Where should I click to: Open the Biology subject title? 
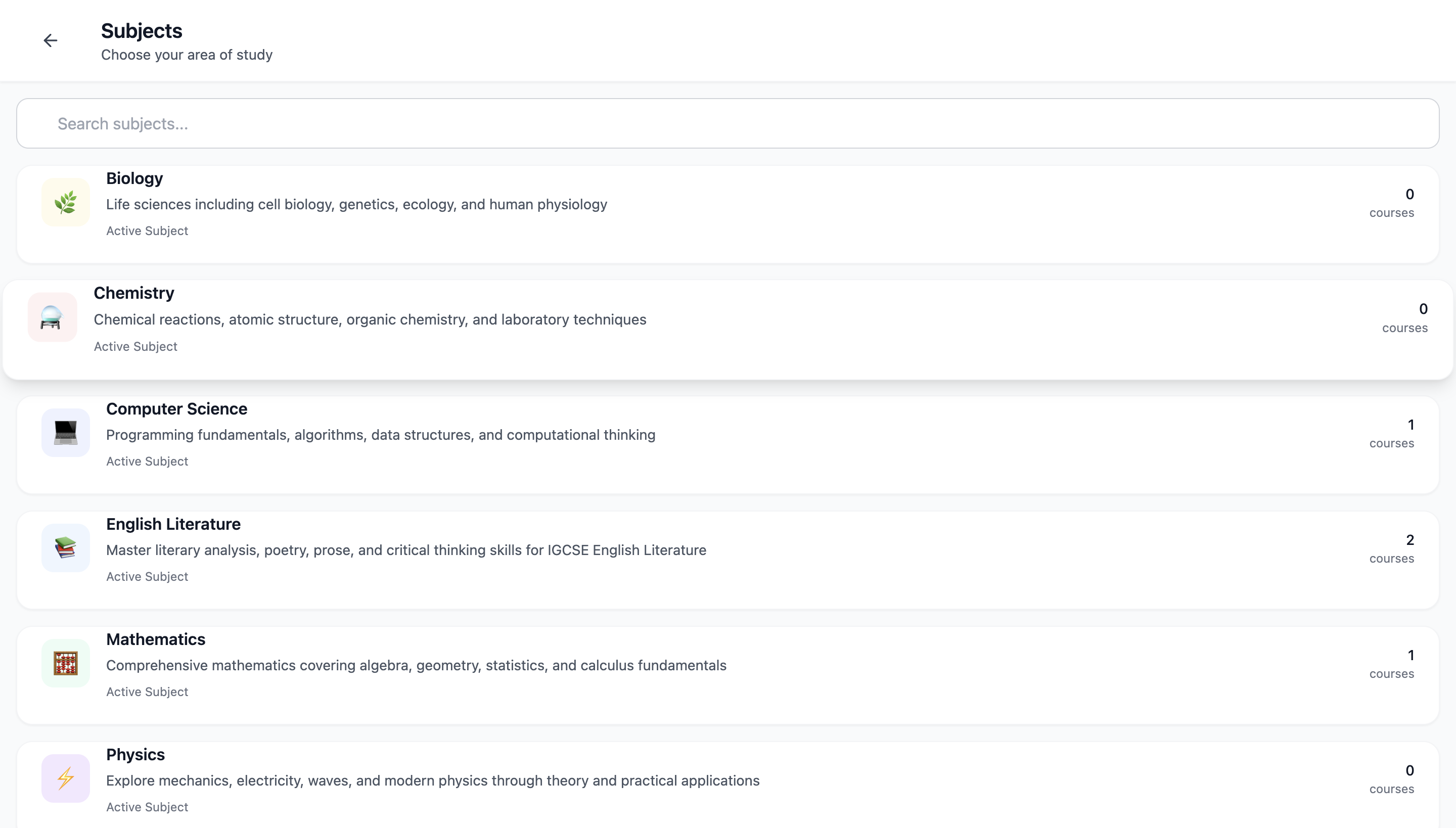tap(134, 178)
